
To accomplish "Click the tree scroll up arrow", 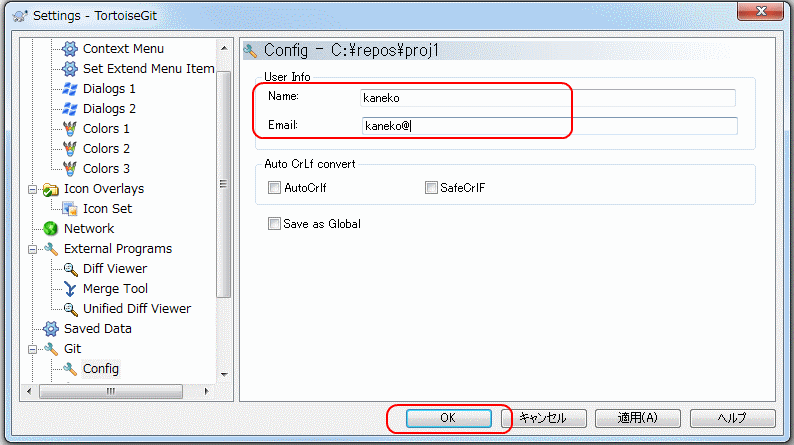I will pyautogui.click(x=224, y=49).
